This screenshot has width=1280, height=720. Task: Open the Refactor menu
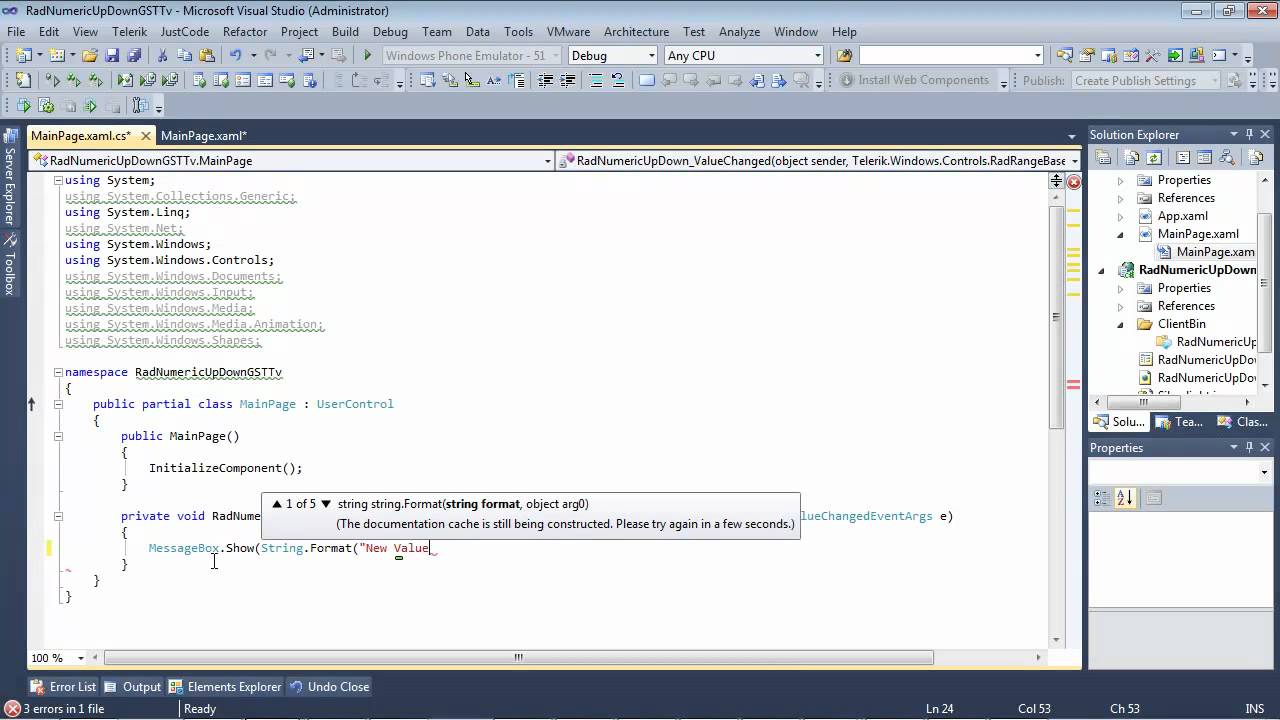[x=245, y=32]
